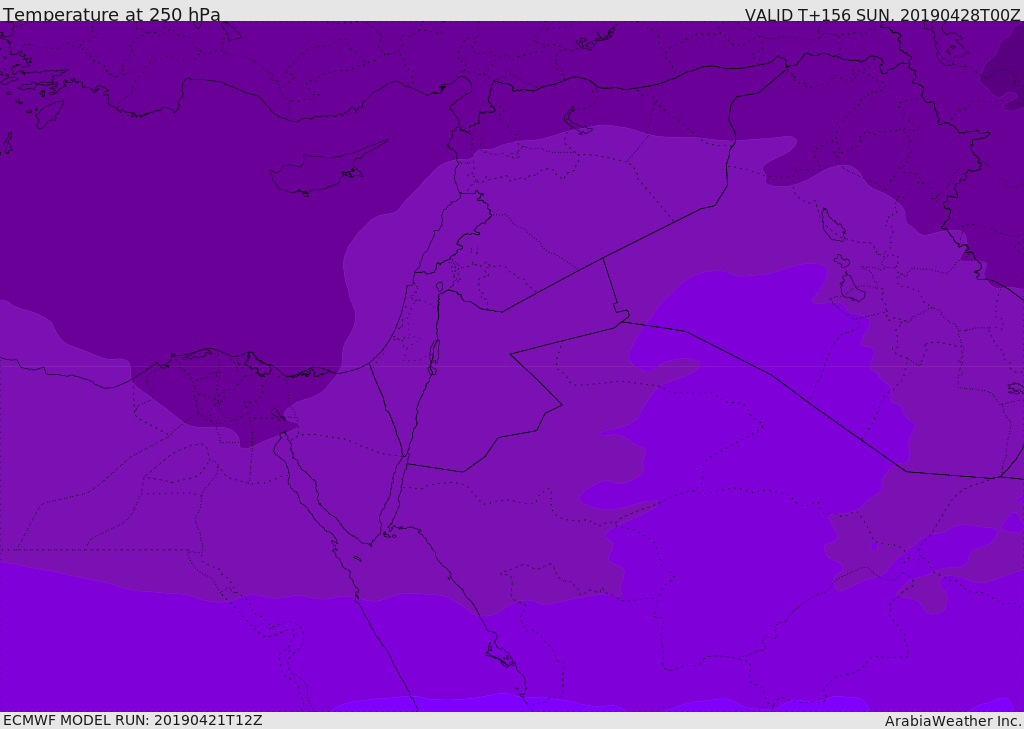Click the 'ECMWF MODEL RUN: 20190421T12Z' text

point(133,720)
